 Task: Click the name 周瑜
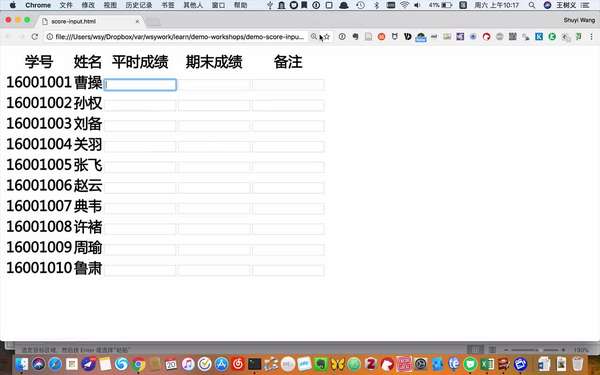pyautogui.click(x=88, y=248)
